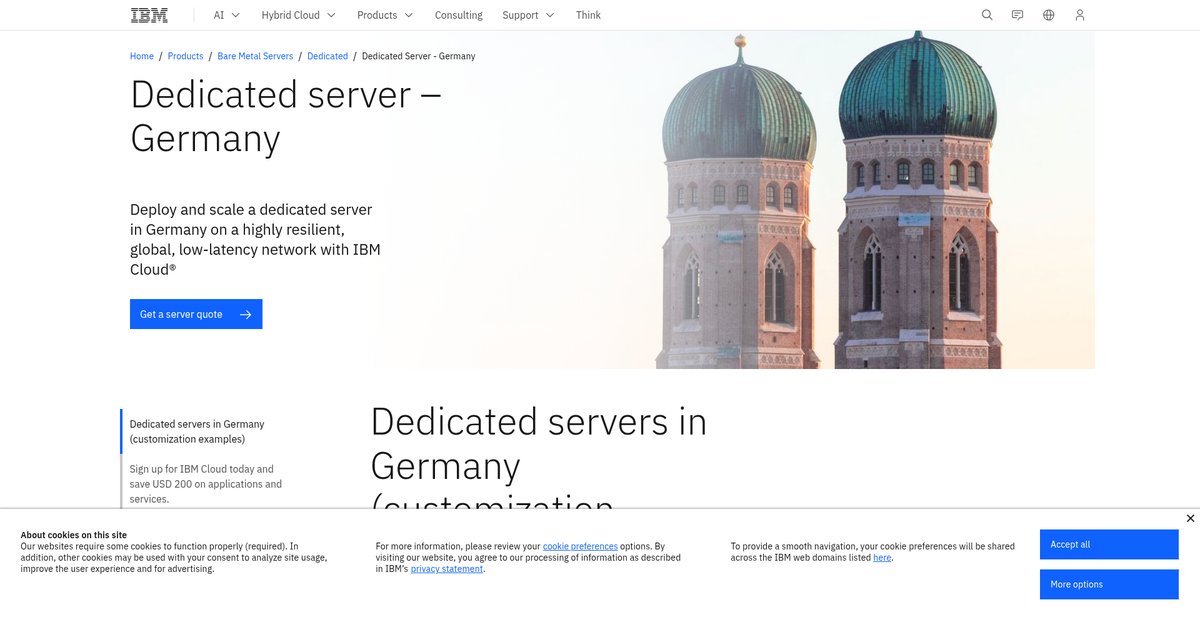Open the cookie preferences link
This screenshot has width=1200, height=620.
(x=580, y=546)
